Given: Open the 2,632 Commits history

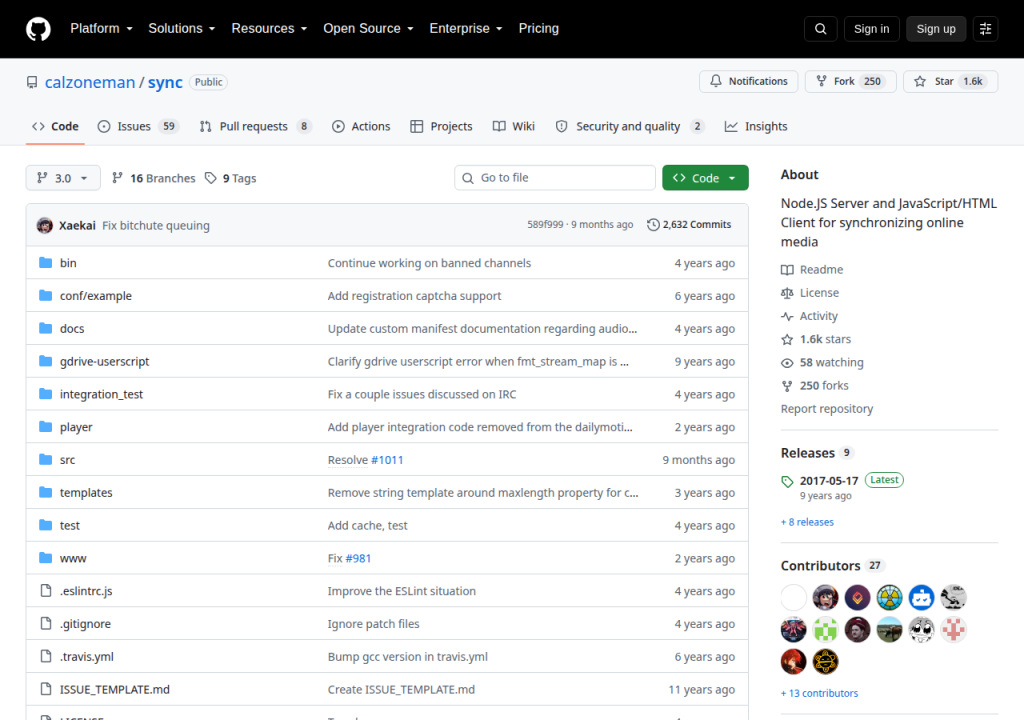Looking at the screenshot, I should tap(689, 225).
